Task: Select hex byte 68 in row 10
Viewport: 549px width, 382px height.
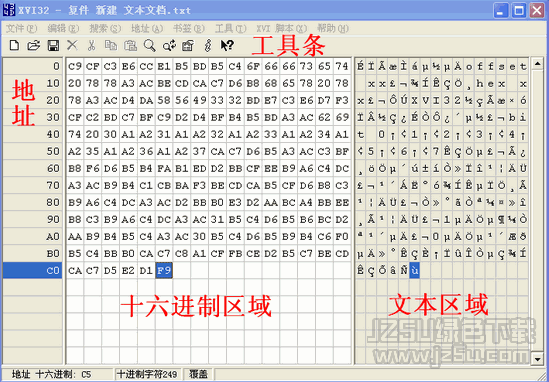Action: click(271, 83)
